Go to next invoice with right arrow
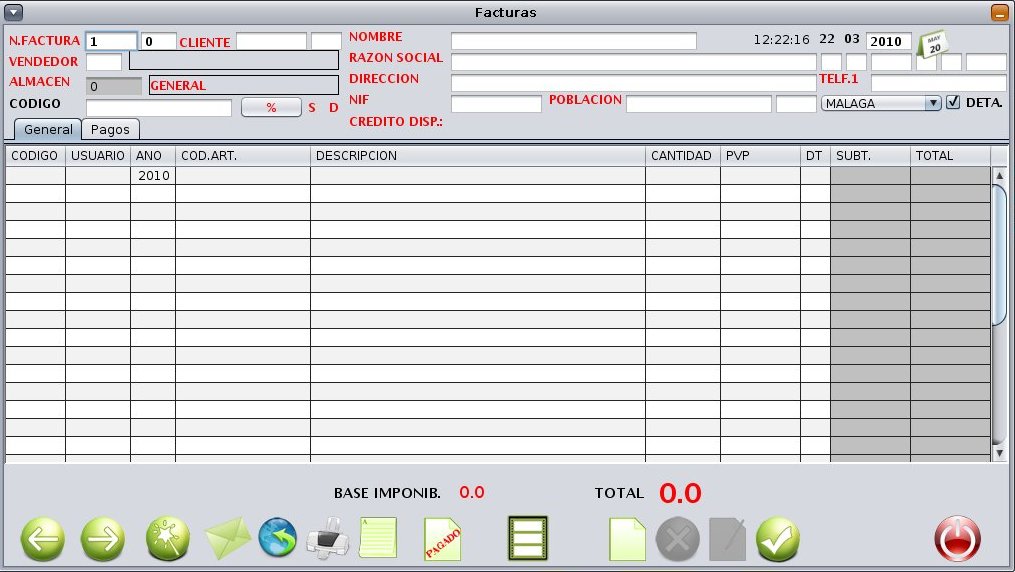 [x=103, y=538]
